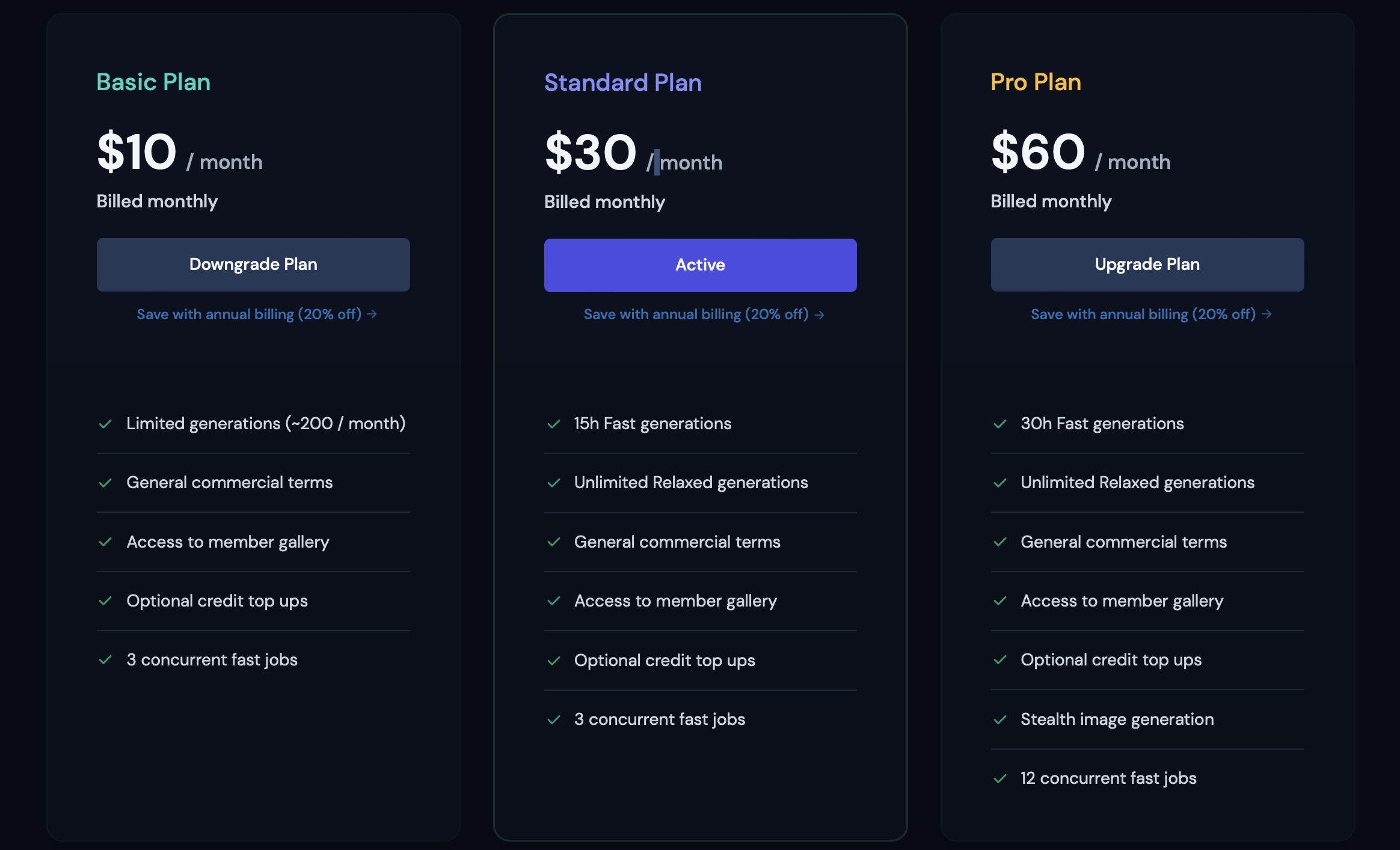Click the $60 price on Pro Plan

pyautogui.click(x=1038, y=153)
